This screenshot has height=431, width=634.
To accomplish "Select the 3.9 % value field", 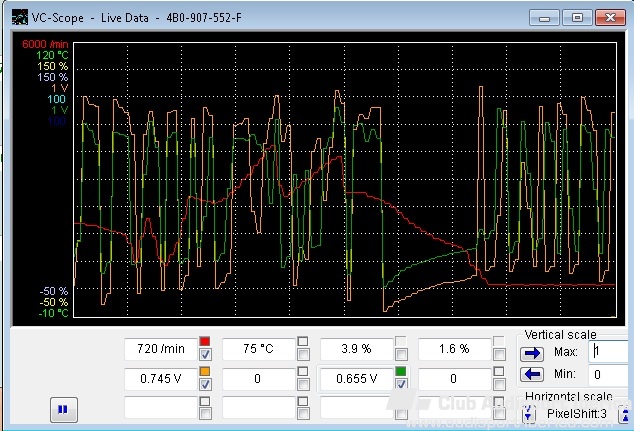I will (356, 349).
